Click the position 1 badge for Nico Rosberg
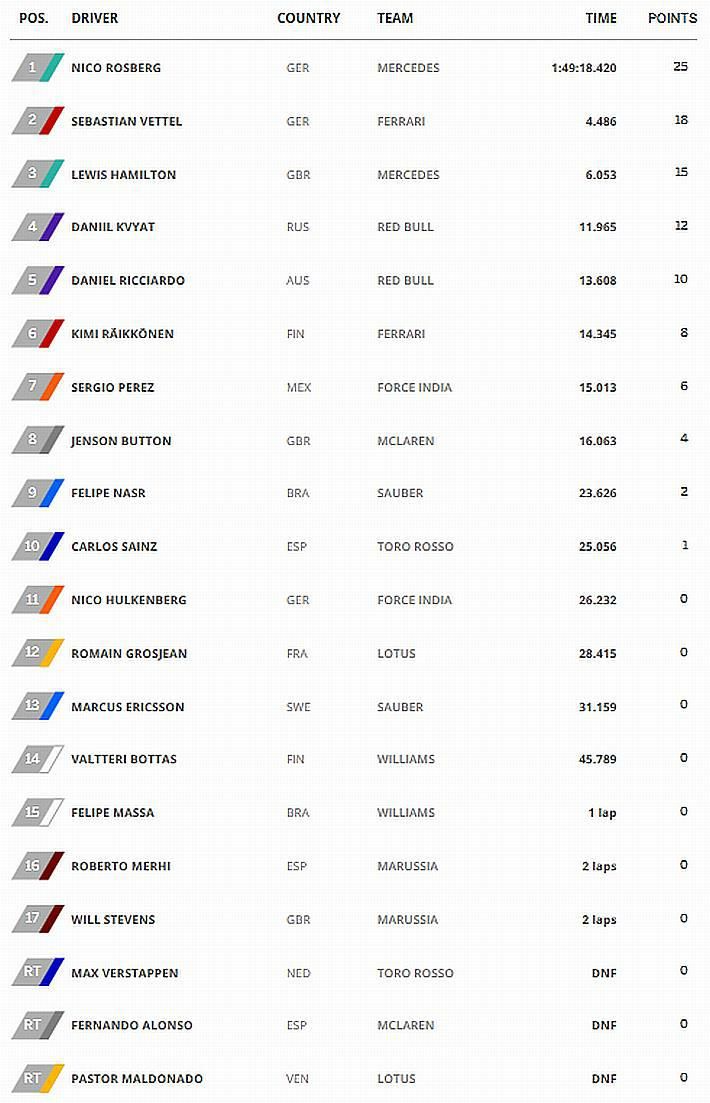Image resolution: width=710 pixels, height=1103 pixels. (33, 68)
